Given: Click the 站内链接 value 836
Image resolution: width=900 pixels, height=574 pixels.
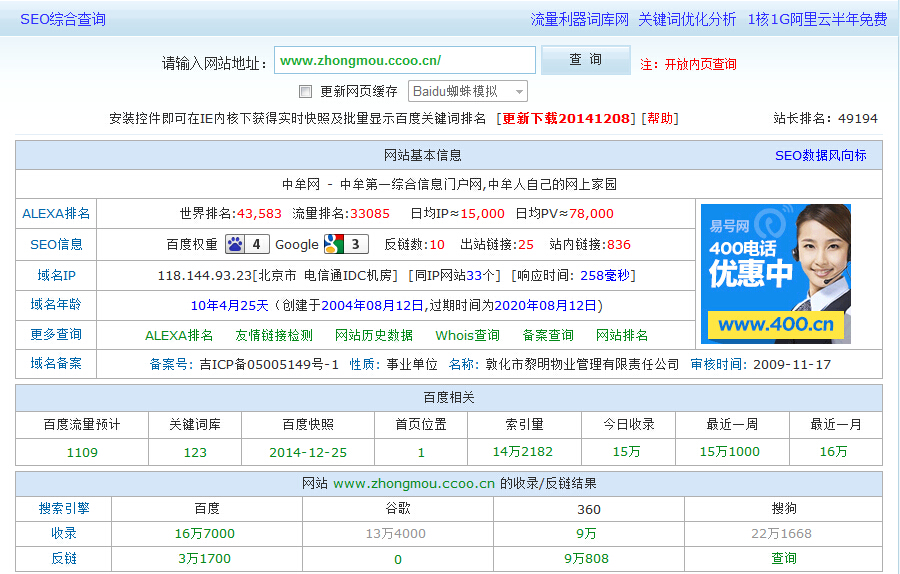Looking at the screenshot, I should 619,245.
